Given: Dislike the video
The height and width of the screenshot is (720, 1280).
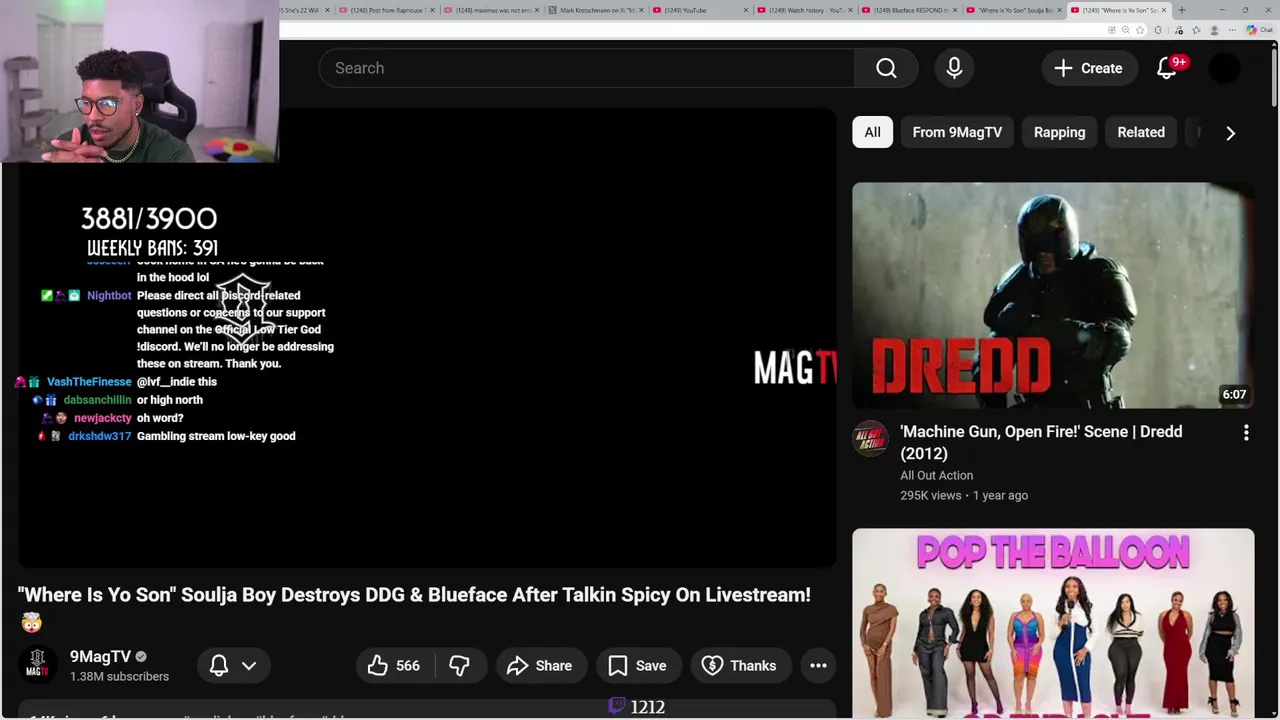Looking at the screenshot, I should point(459,666).
